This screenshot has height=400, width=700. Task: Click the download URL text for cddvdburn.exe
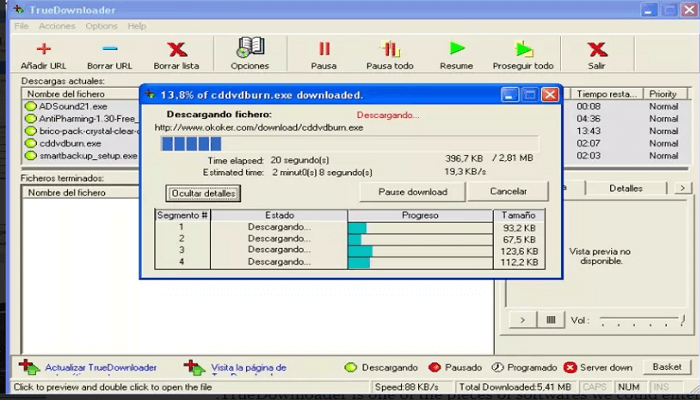(x=259, y=128)
